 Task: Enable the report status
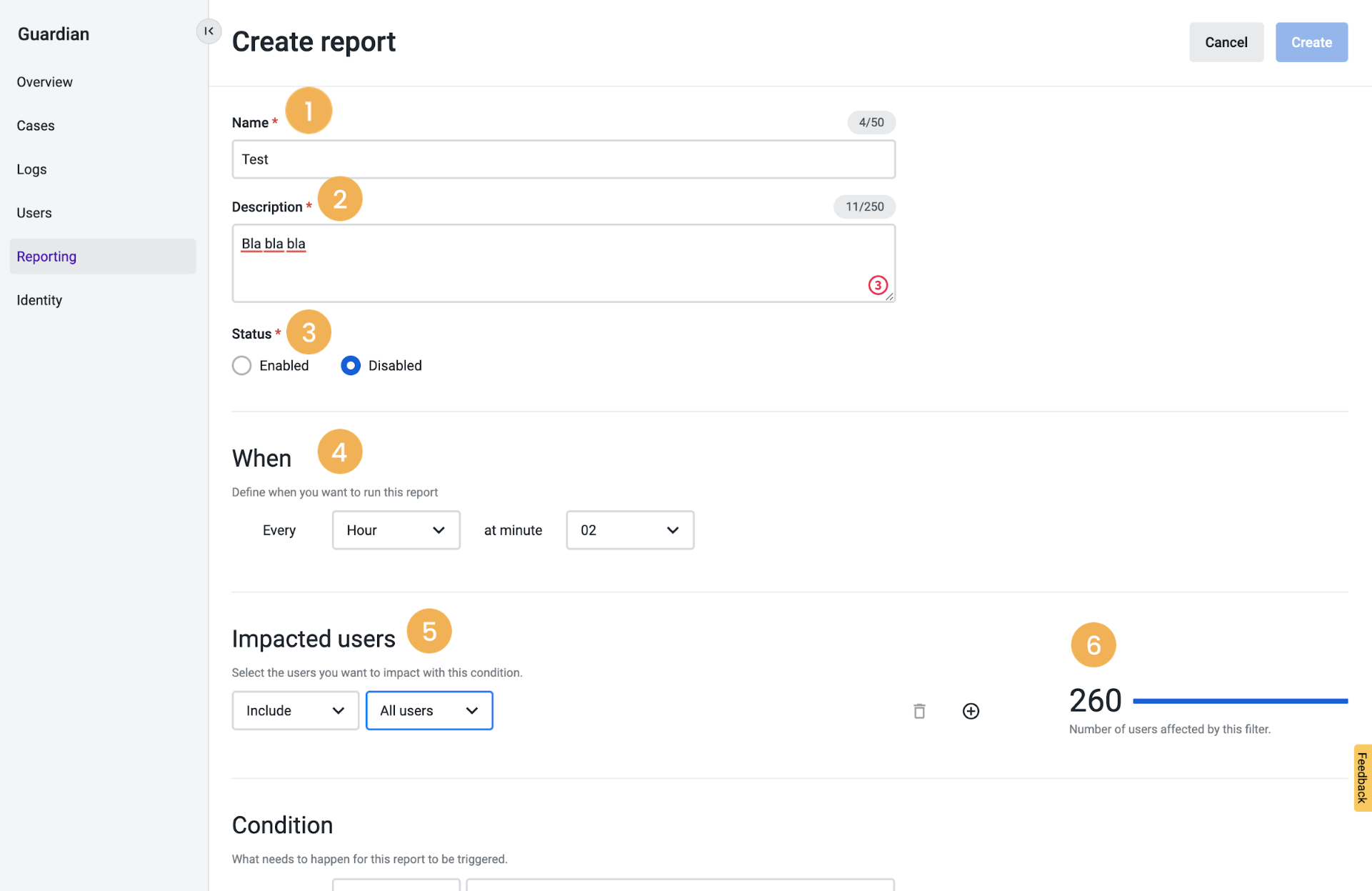[241, 365]
